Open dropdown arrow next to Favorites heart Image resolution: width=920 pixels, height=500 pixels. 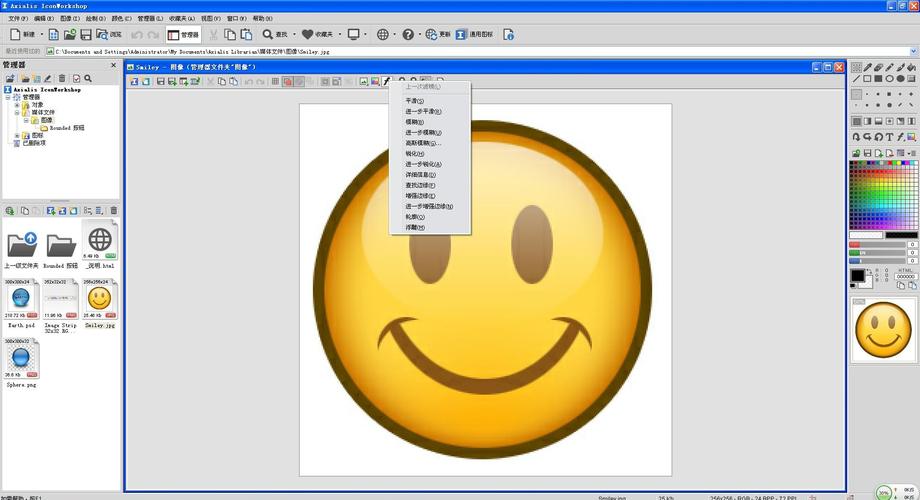(x=340, y=35)
